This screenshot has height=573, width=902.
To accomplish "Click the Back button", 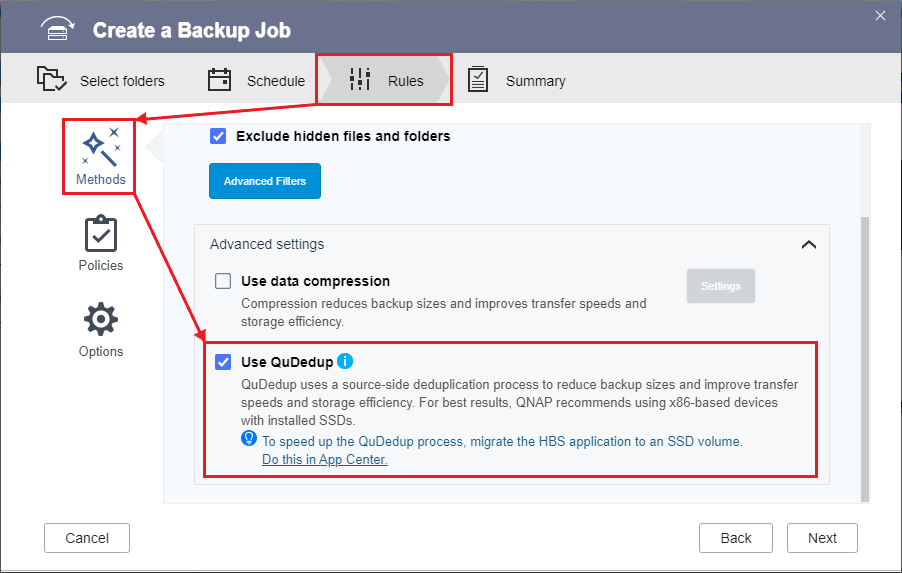I will [736, 538].
